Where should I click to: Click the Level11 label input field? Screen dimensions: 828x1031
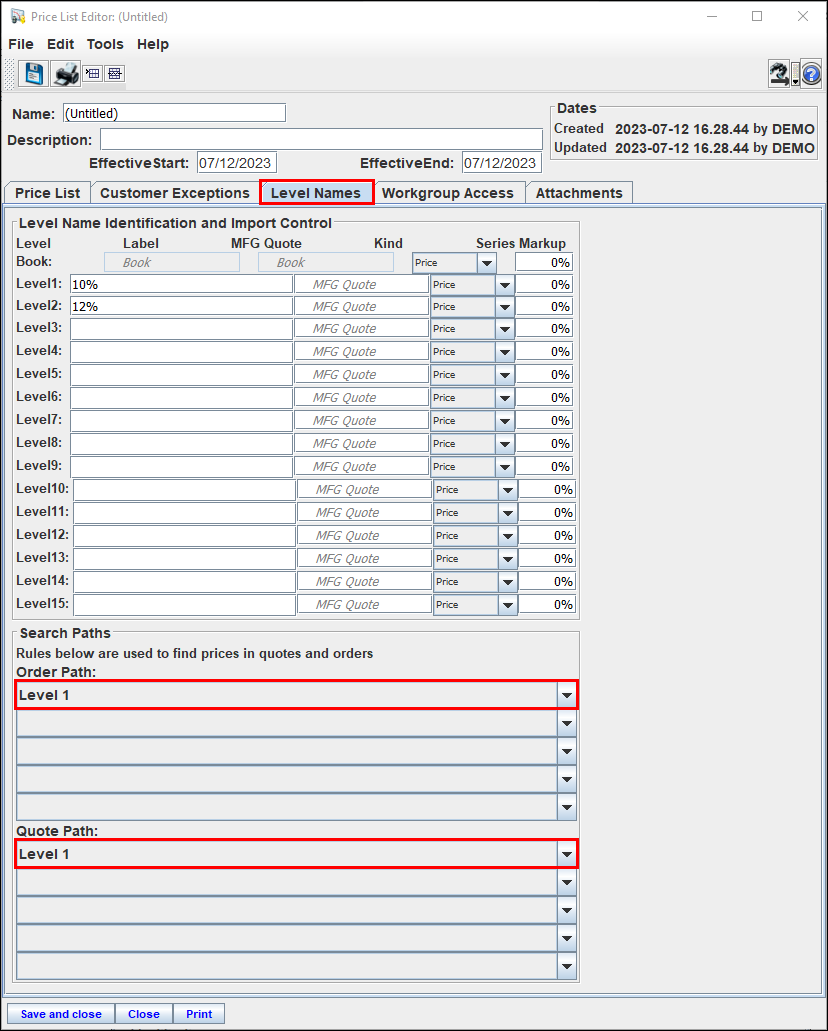point(184,513)
